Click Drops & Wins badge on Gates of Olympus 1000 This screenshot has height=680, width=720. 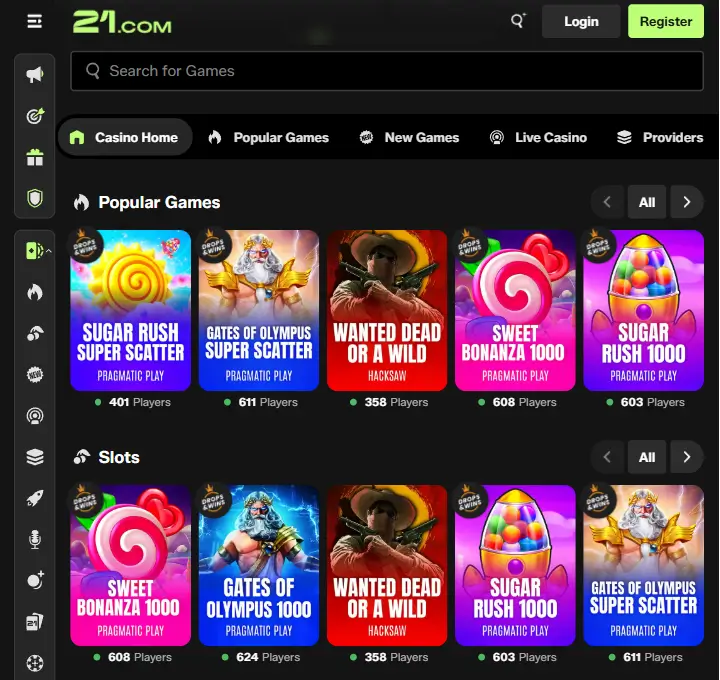coord(214,500)
